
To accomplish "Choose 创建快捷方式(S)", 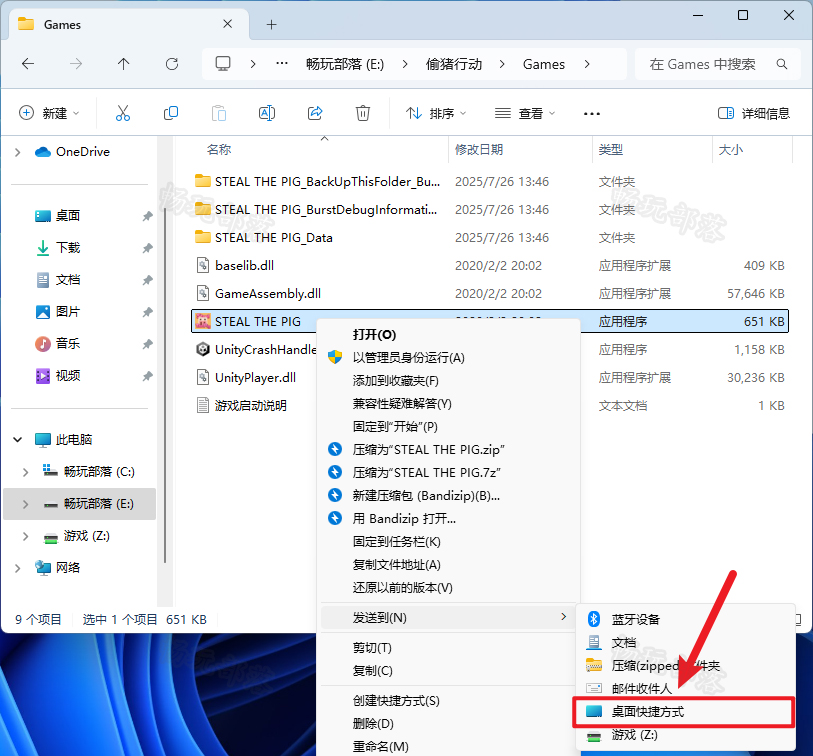I will [x=448, y=701].
